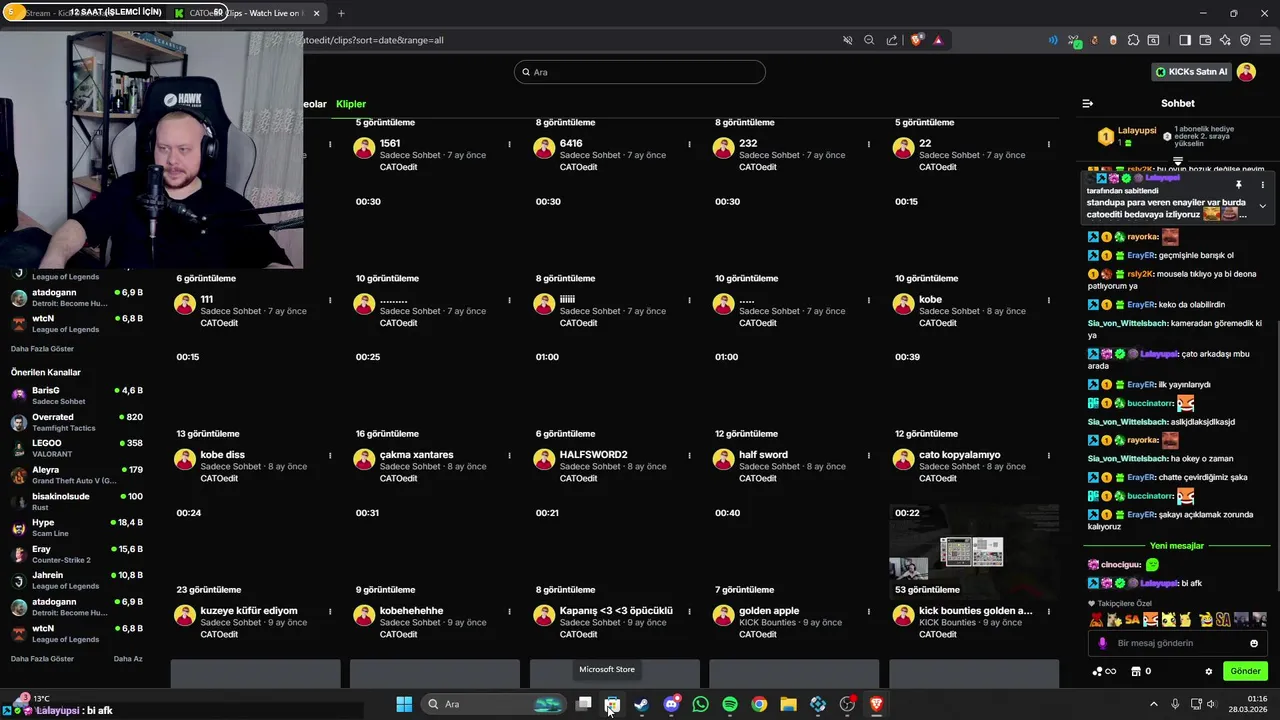Click the channel points infinity icon

[x=1104, y=671]
